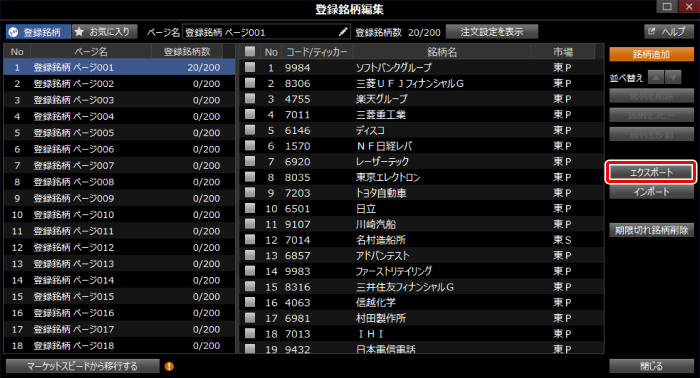This screenshot has width=700, height=378.
Task: Check the box for ＮＦ日経レバ row
Action: pyautogui.click(x=250, y=145)
